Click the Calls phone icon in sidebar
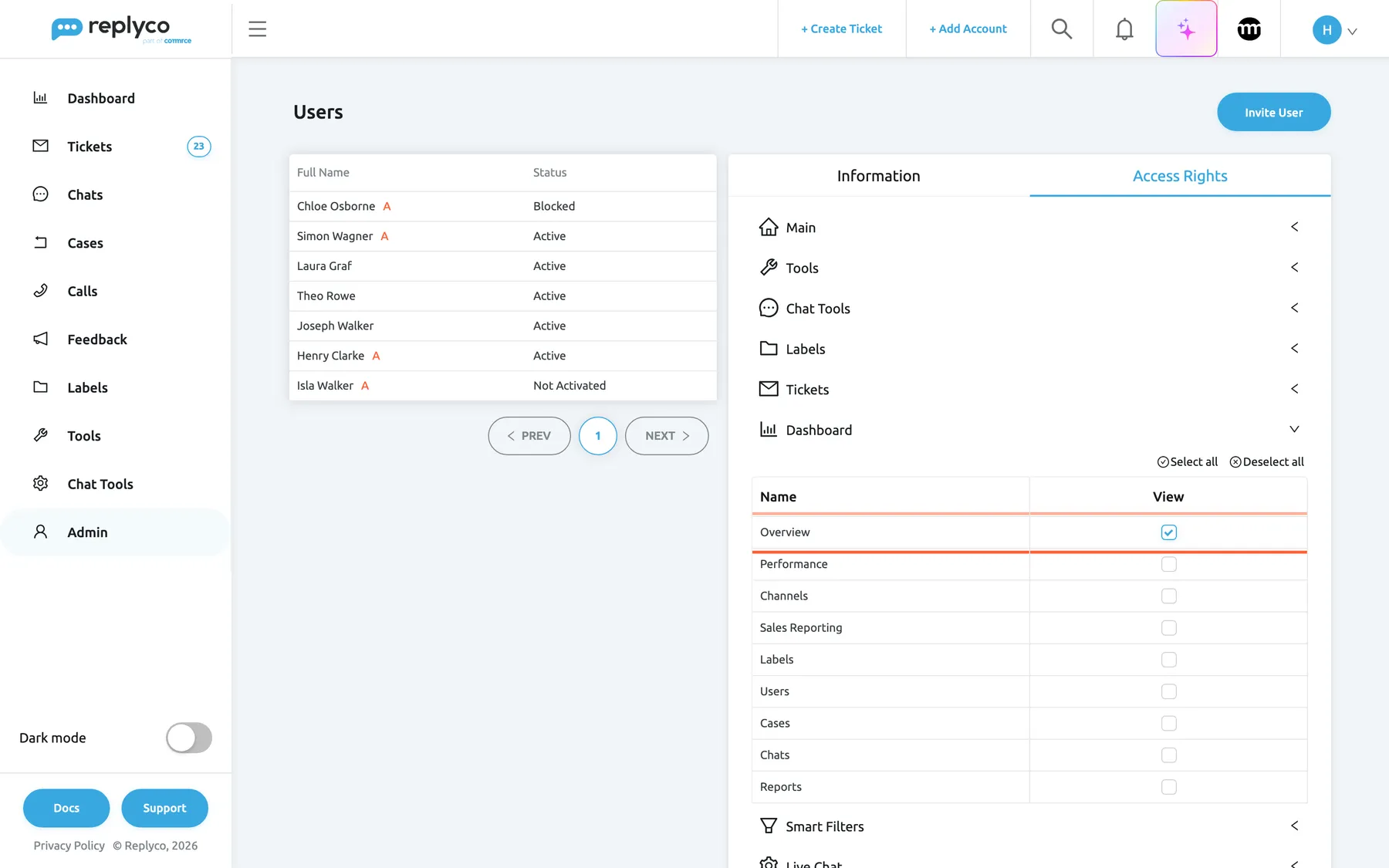The height and width of the screenshot is (868, 1389). pos(40,291)
